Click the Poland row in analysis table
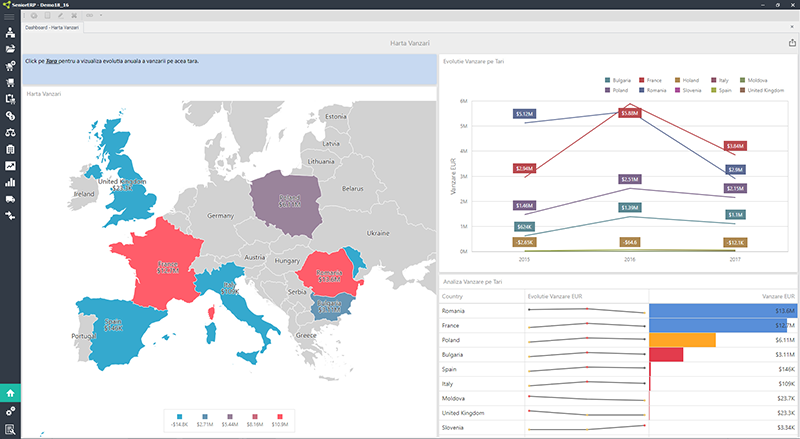The image size is (800, 439). (618, 340)
